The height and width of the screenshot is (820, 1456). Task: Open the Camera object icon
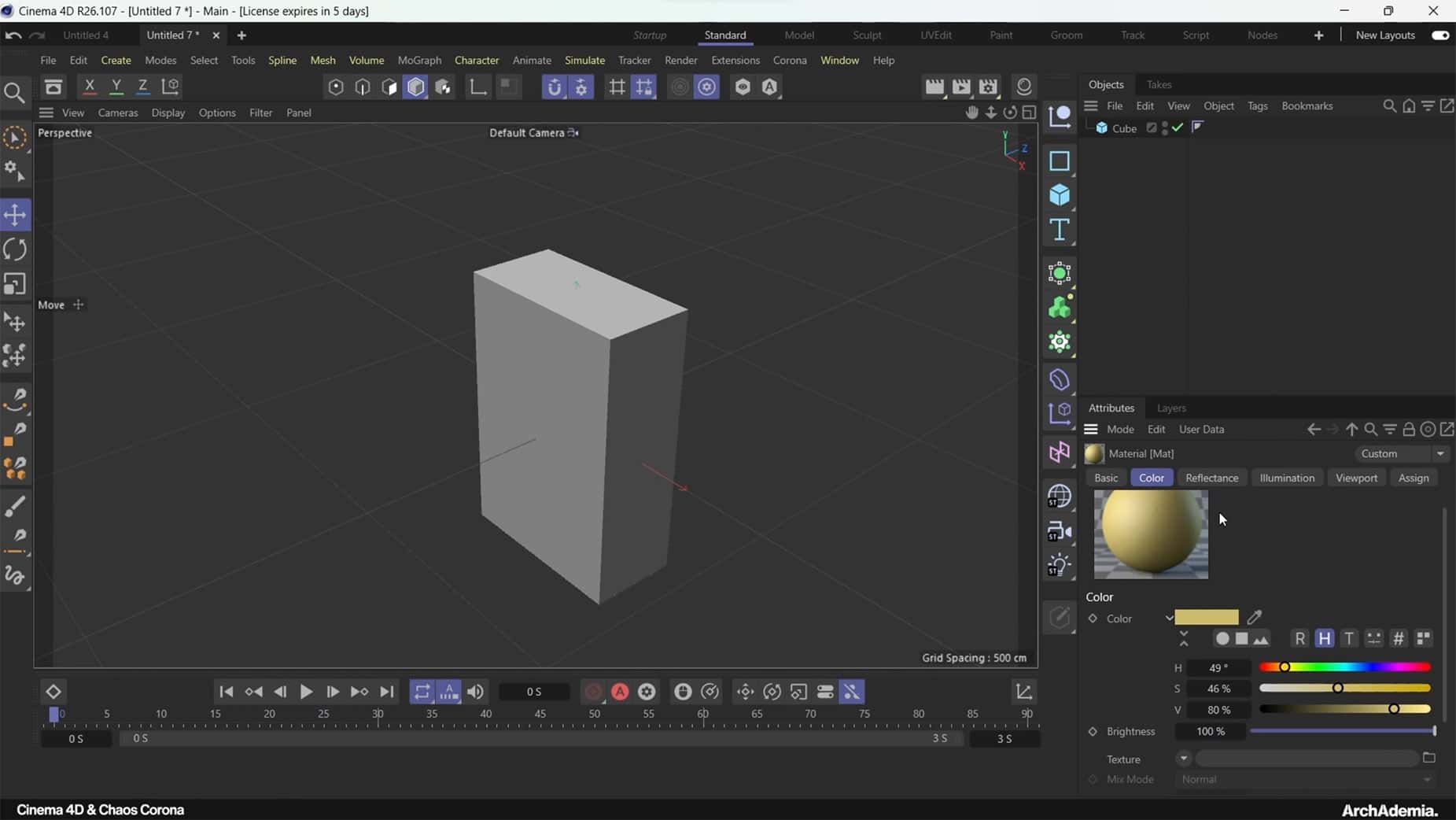click(1060, 531)
